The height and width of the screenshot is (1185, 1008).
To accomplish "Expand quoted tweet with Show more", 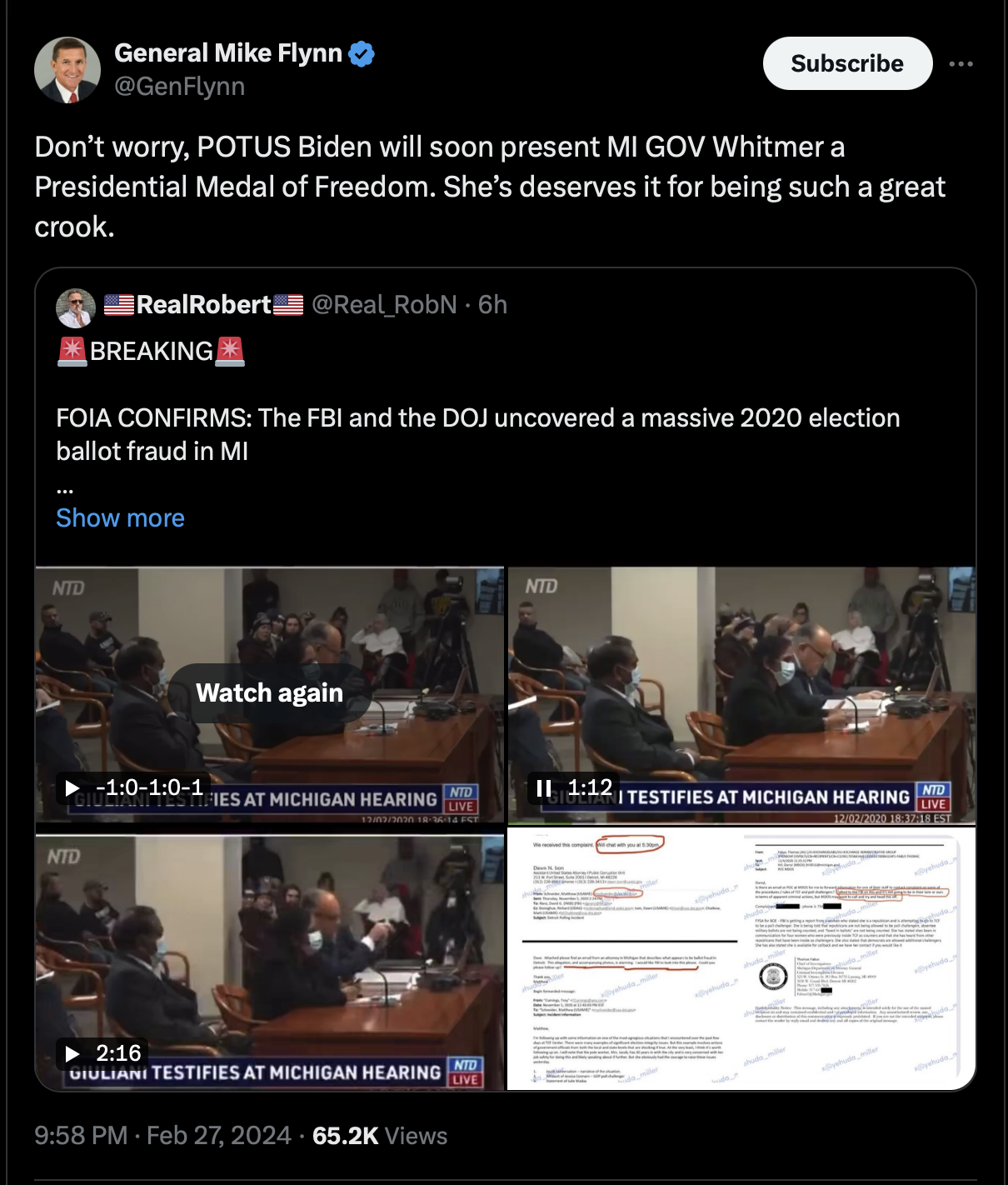I will click(120, 518).
